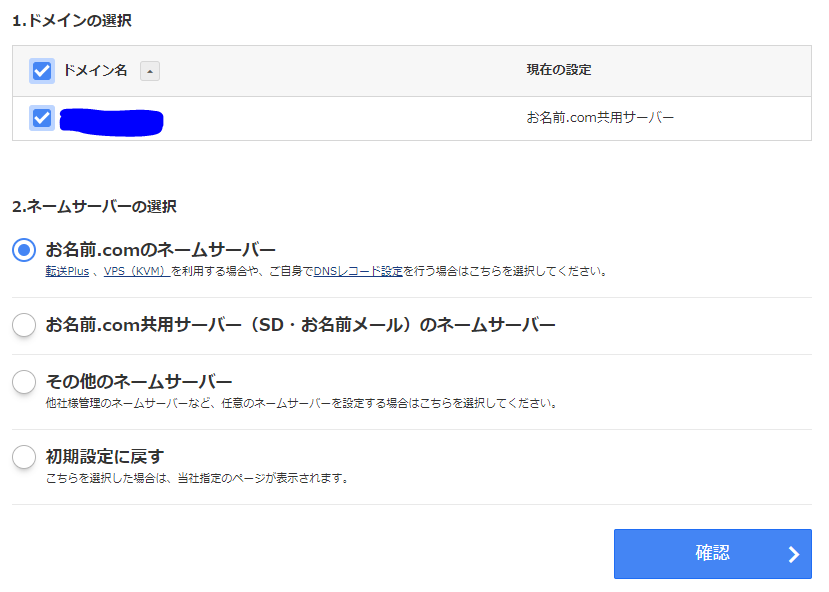Click the right chevron on the 確認 button

click(x=793, y=554)
